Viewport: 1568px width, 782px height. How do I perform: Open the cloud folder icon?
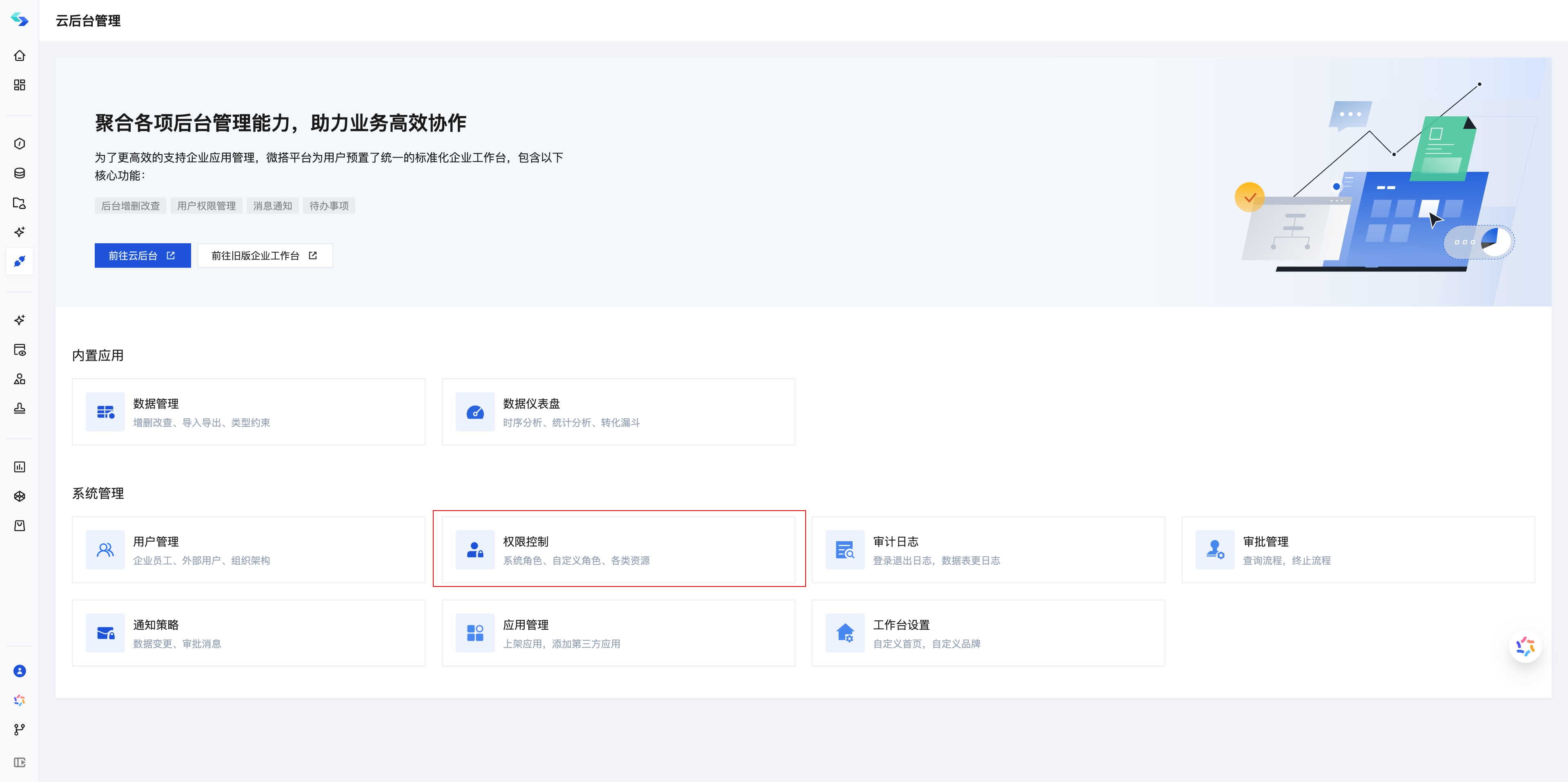click(x=20, y=203)
